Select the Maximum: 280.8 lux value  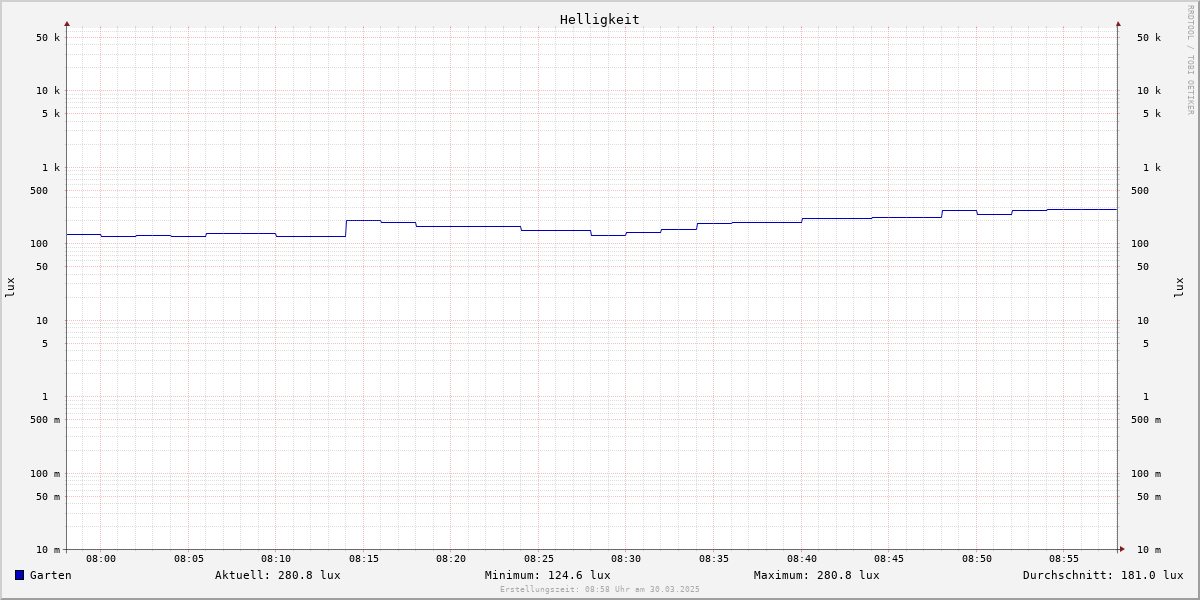pos(817,575)
